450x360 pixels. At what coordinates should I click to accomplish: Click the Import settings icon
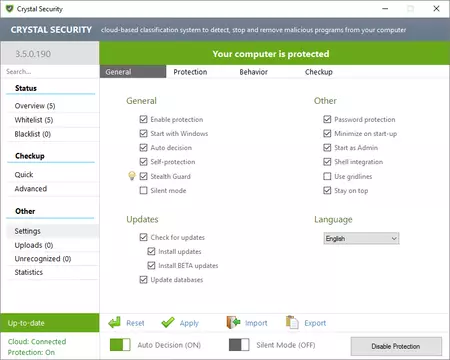(233, 322)
